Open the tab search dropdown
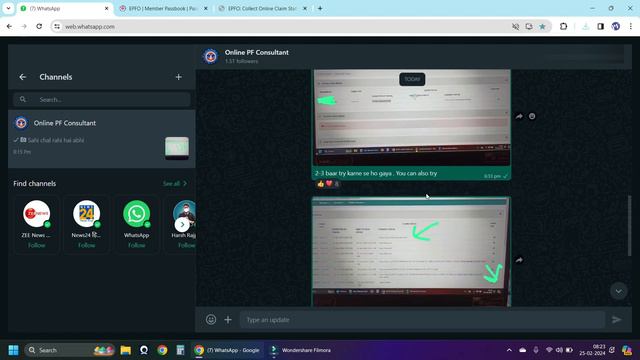Viewport: 640px width, 360px height. (x=8, y=8)
